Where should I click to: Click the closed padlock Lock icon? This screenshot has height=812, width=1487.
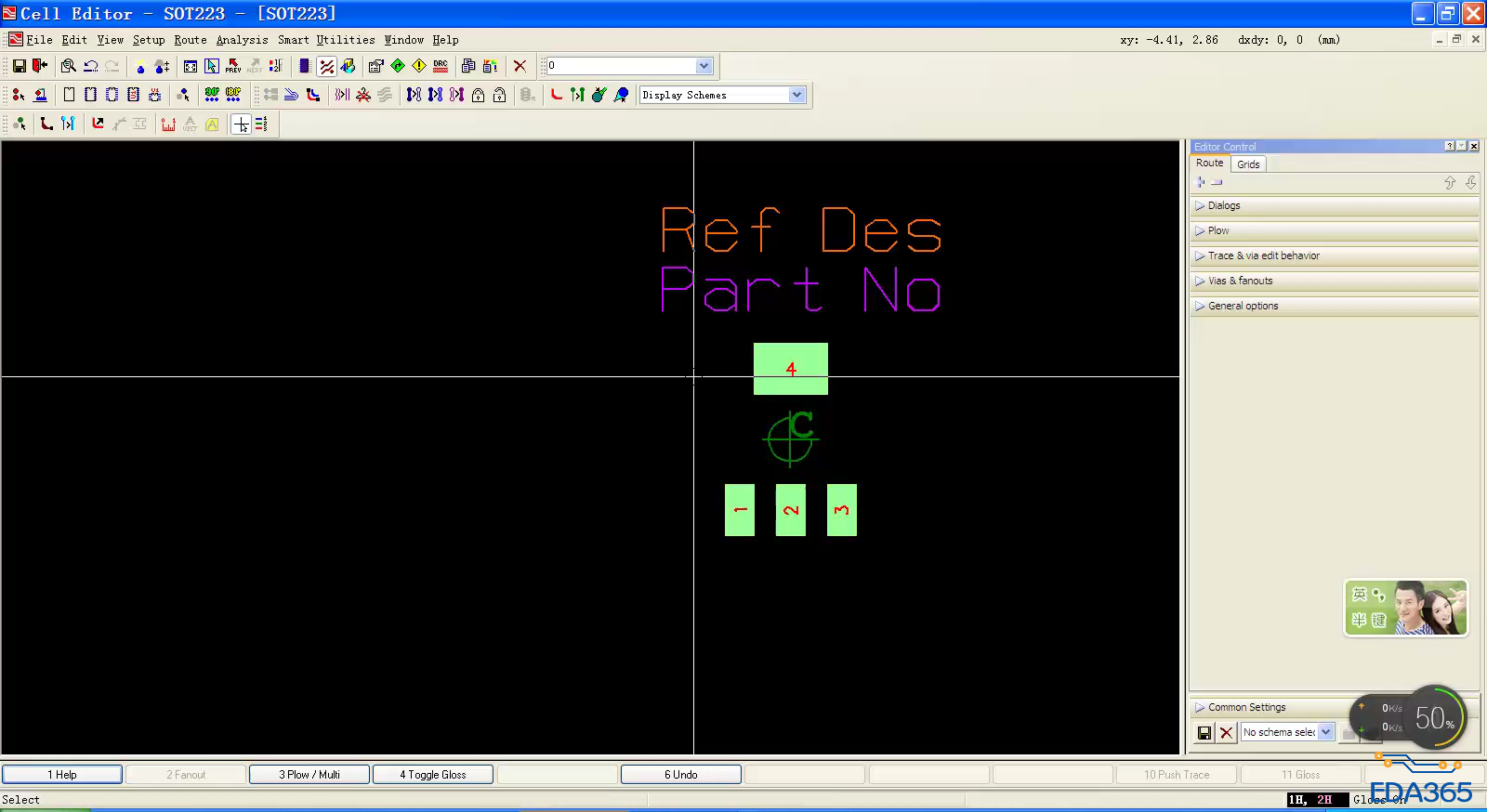coord(478,95)
